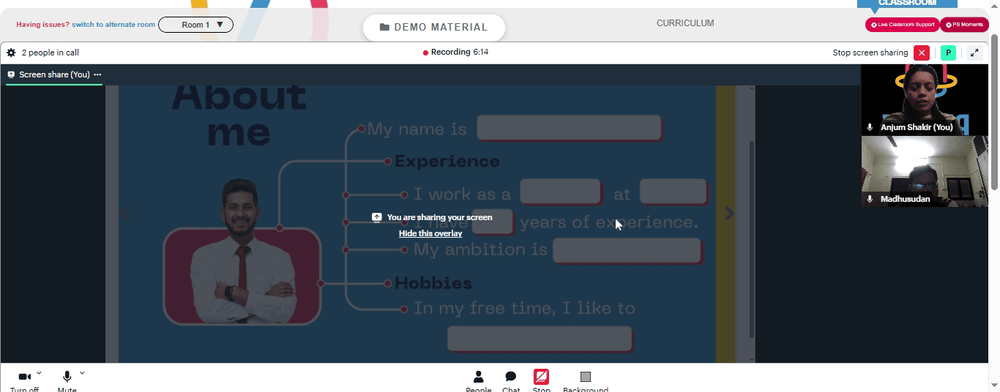Click mic icon on Anjum Shakir's tile

click(x=870, y=127)
